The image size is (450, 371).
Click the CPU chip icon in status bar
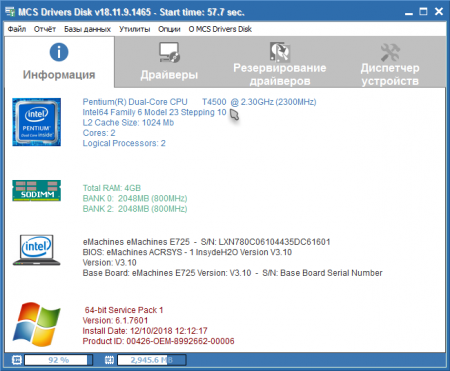coord(17,360)
